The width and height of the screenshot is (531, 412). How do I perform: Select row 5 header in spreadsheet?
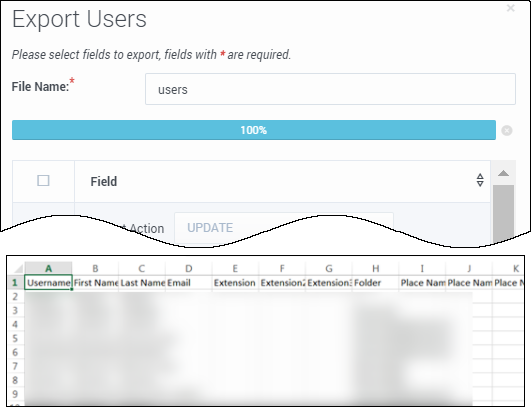point(15,338)
